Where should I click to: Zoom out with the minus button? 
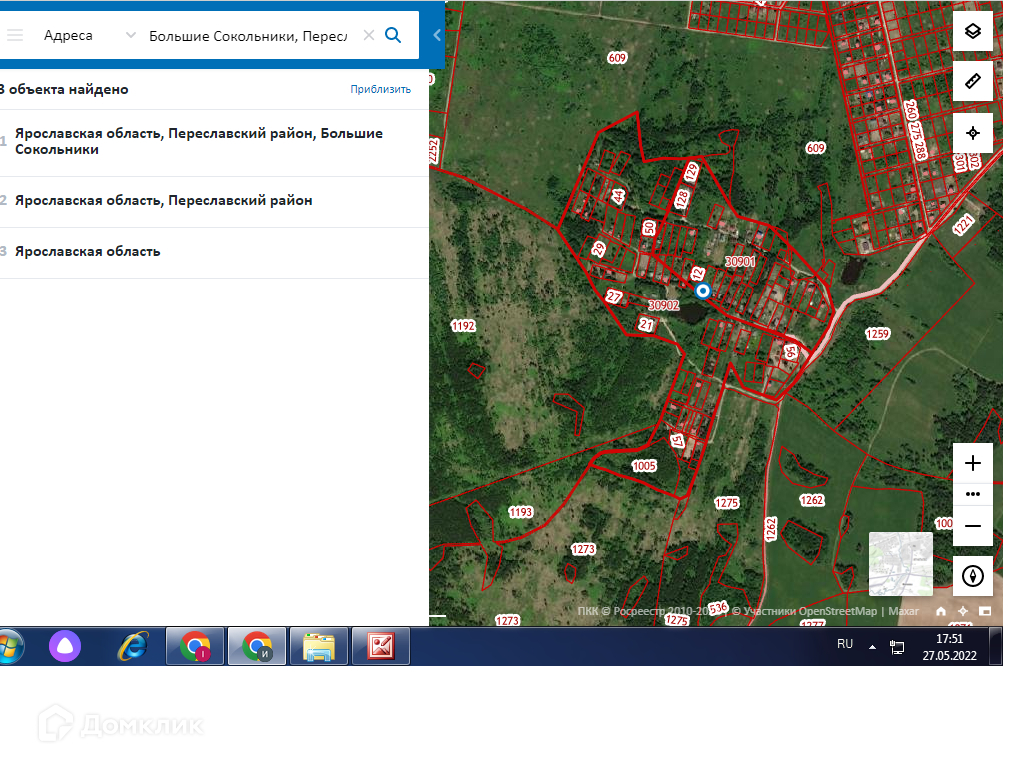pos(972,526)
